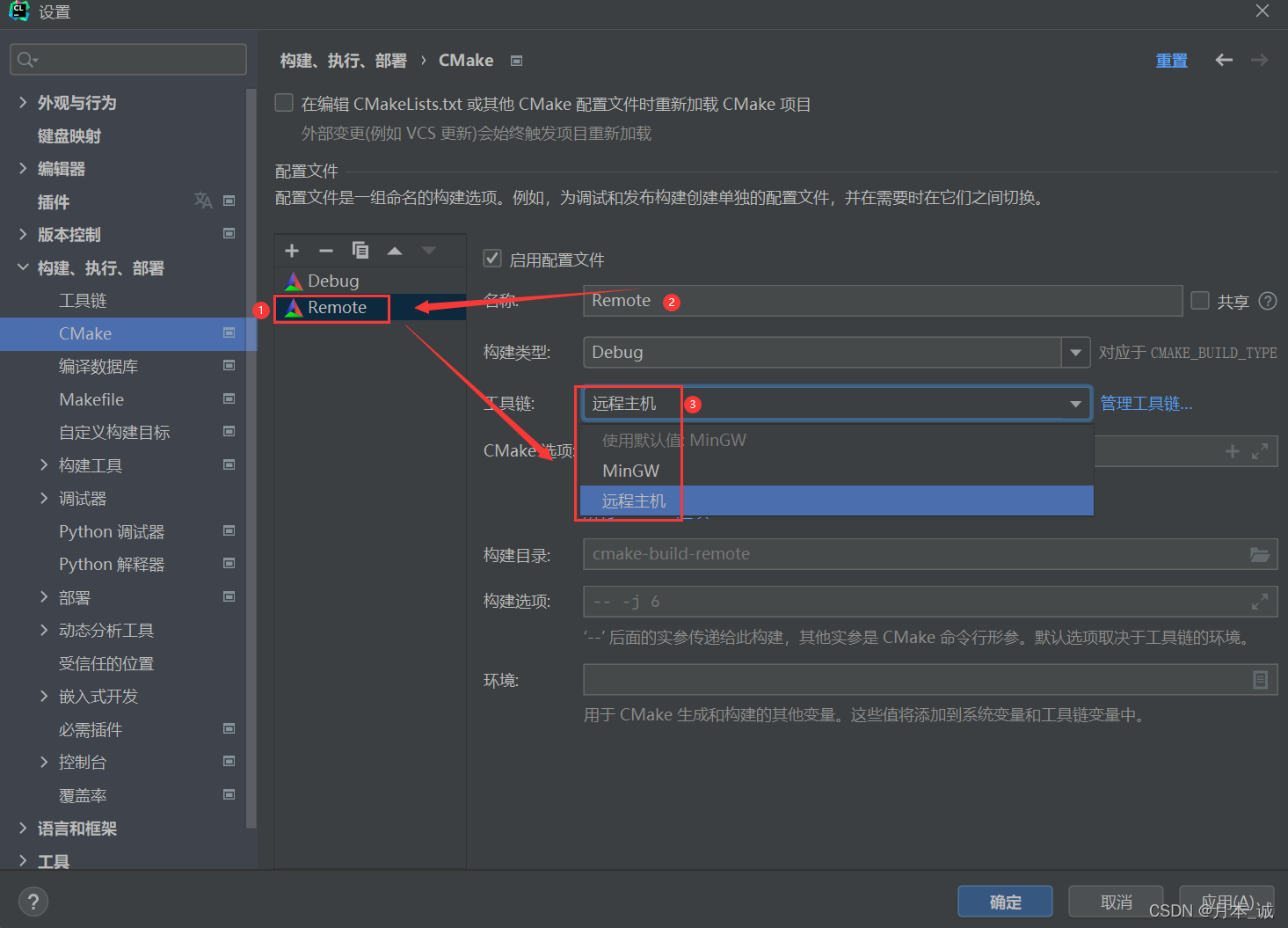Open 管理工具链 link next to toolchain
The image size is (1288, 928).
pos(1146,403)
